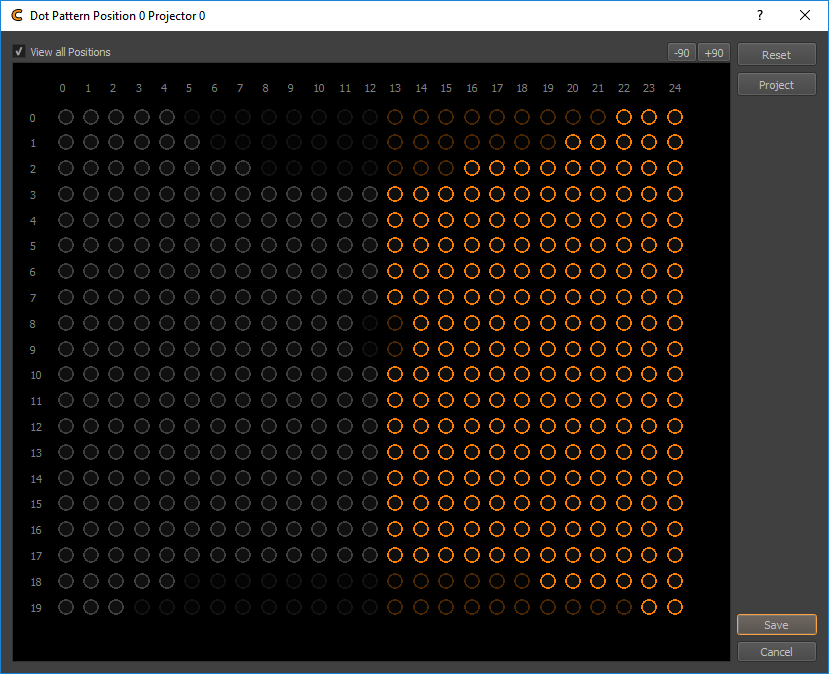Open help via the title bar question mark
Image resolution: width=829 pixels, height=674 pixels.
760,16
